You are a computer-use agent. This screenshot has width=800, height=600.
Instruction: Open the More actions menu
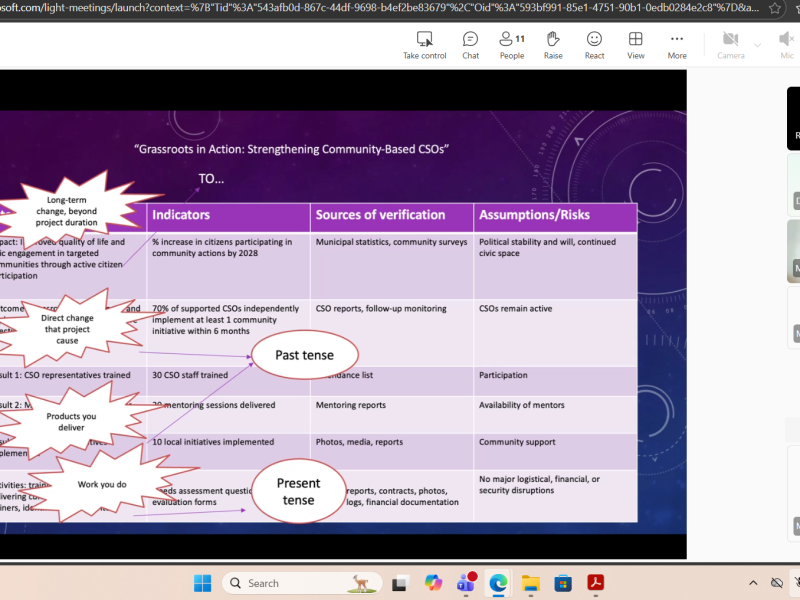click(x=677, y=44)
